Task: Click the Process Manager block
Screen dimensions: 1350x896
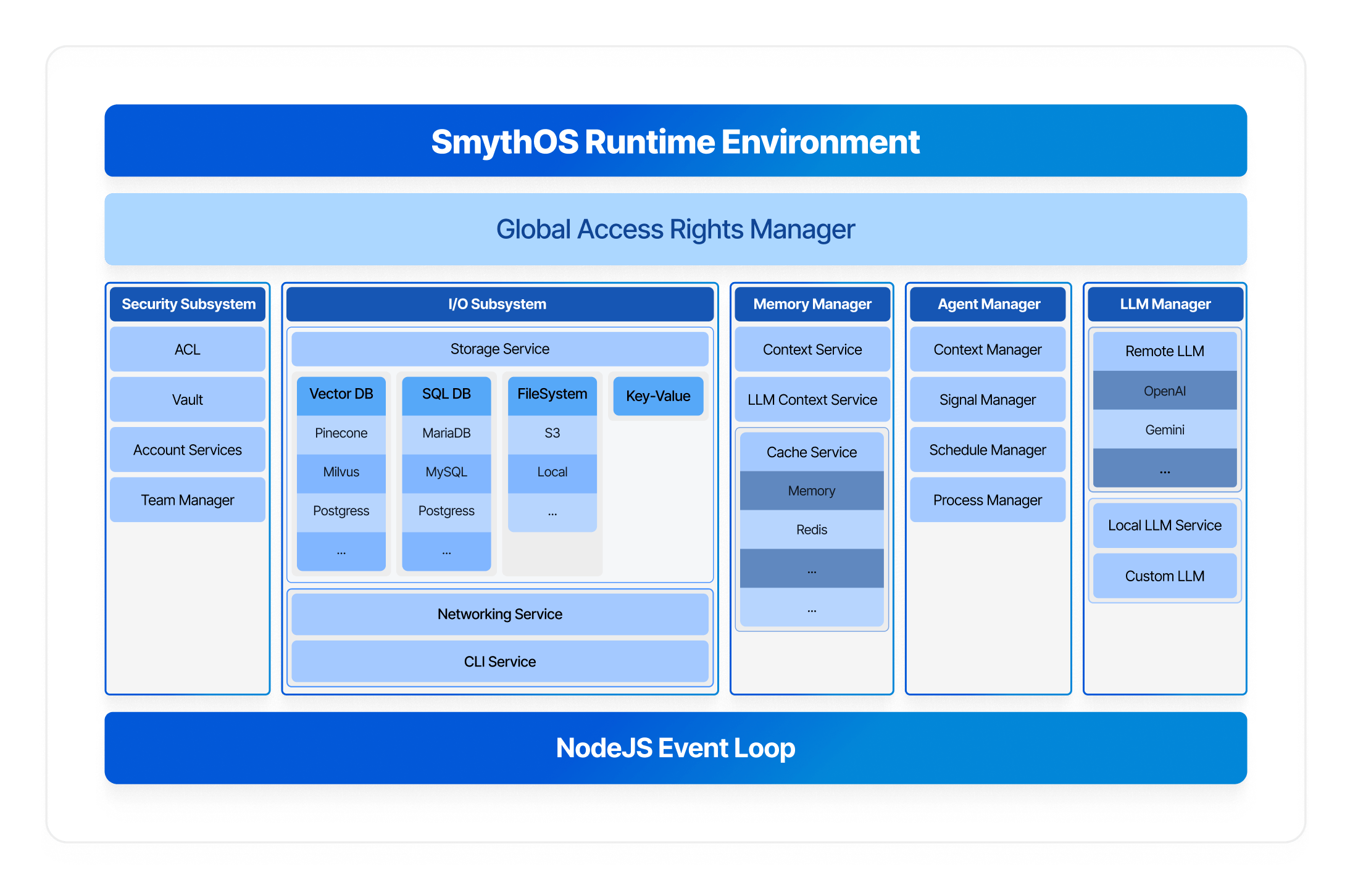Action: 988,500
